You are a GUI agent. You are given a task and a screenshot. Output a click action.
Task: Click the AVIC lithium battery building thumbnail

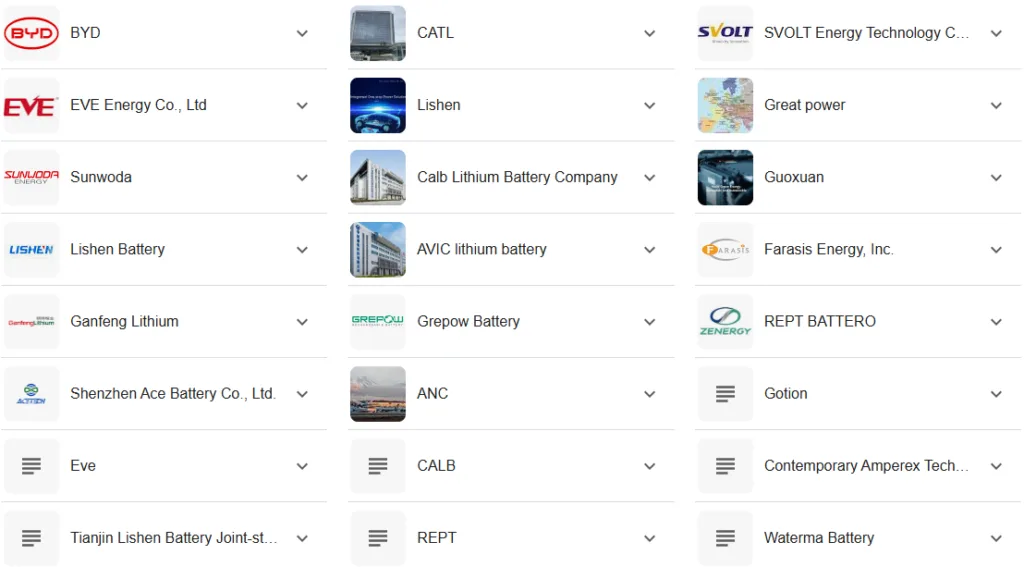point(377,250)
